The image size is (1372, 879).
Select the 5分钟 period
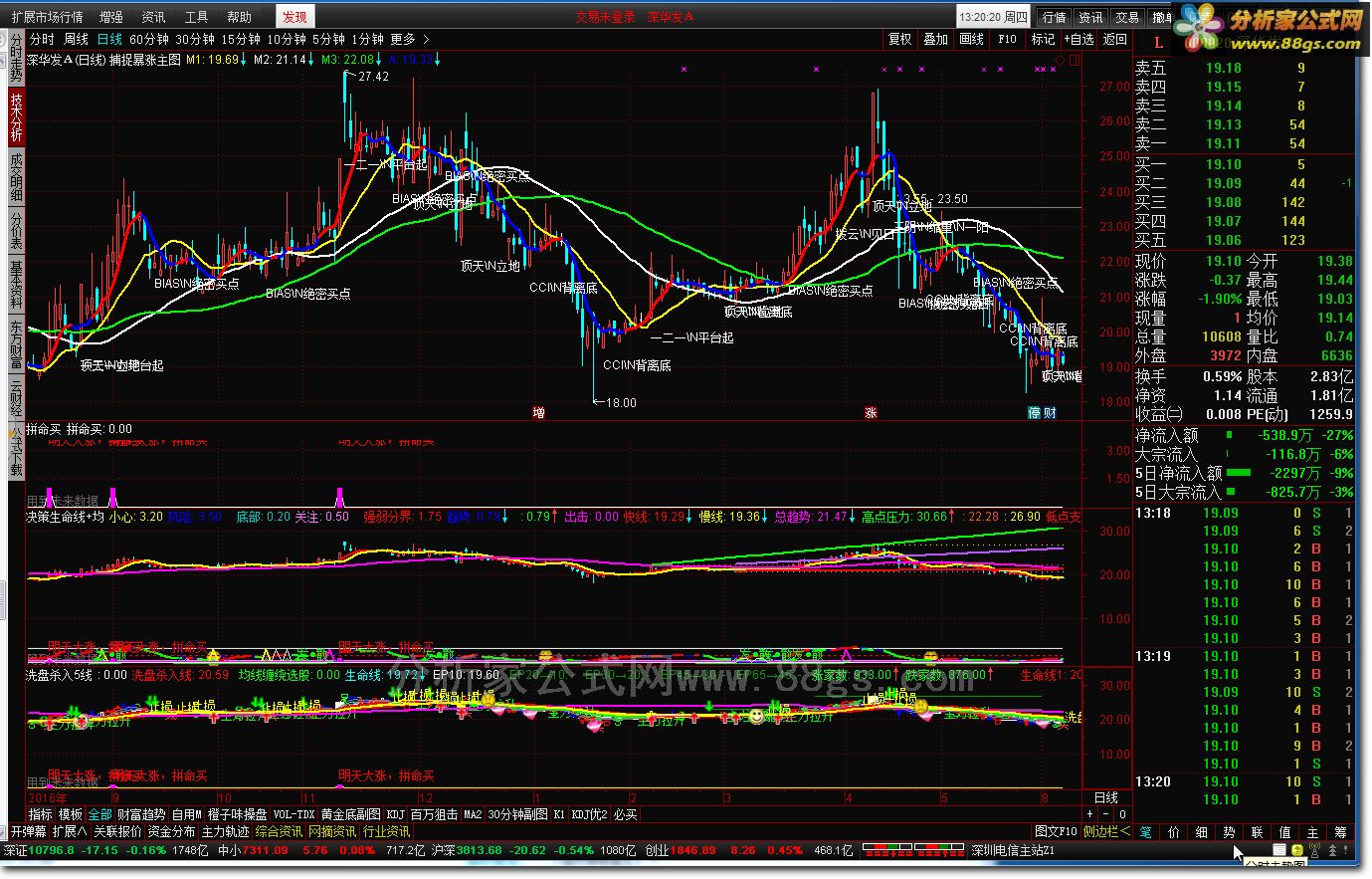coord(328,39)
